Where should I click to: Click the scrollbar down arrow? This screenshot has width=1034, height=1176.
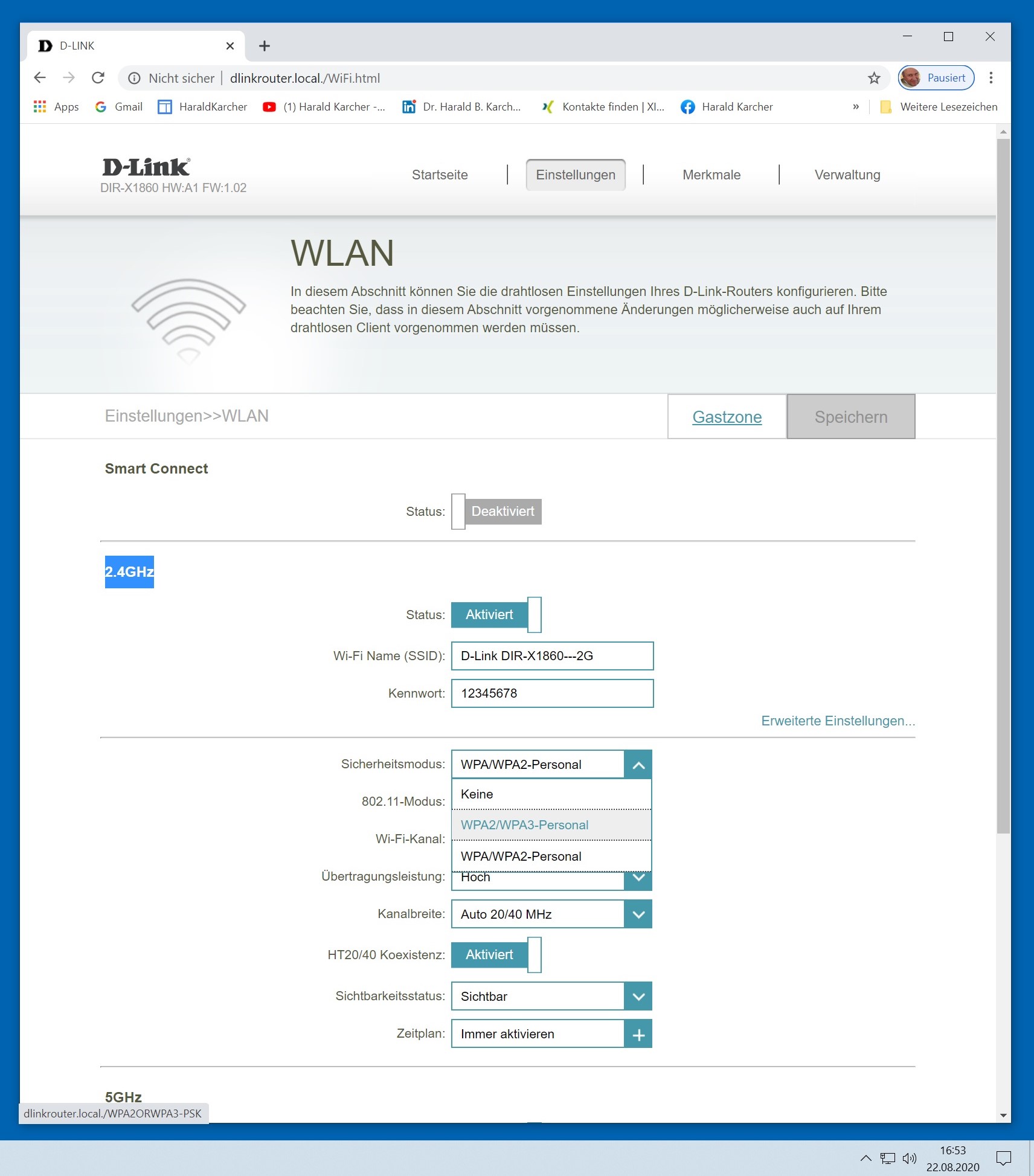point(1003,1116)
